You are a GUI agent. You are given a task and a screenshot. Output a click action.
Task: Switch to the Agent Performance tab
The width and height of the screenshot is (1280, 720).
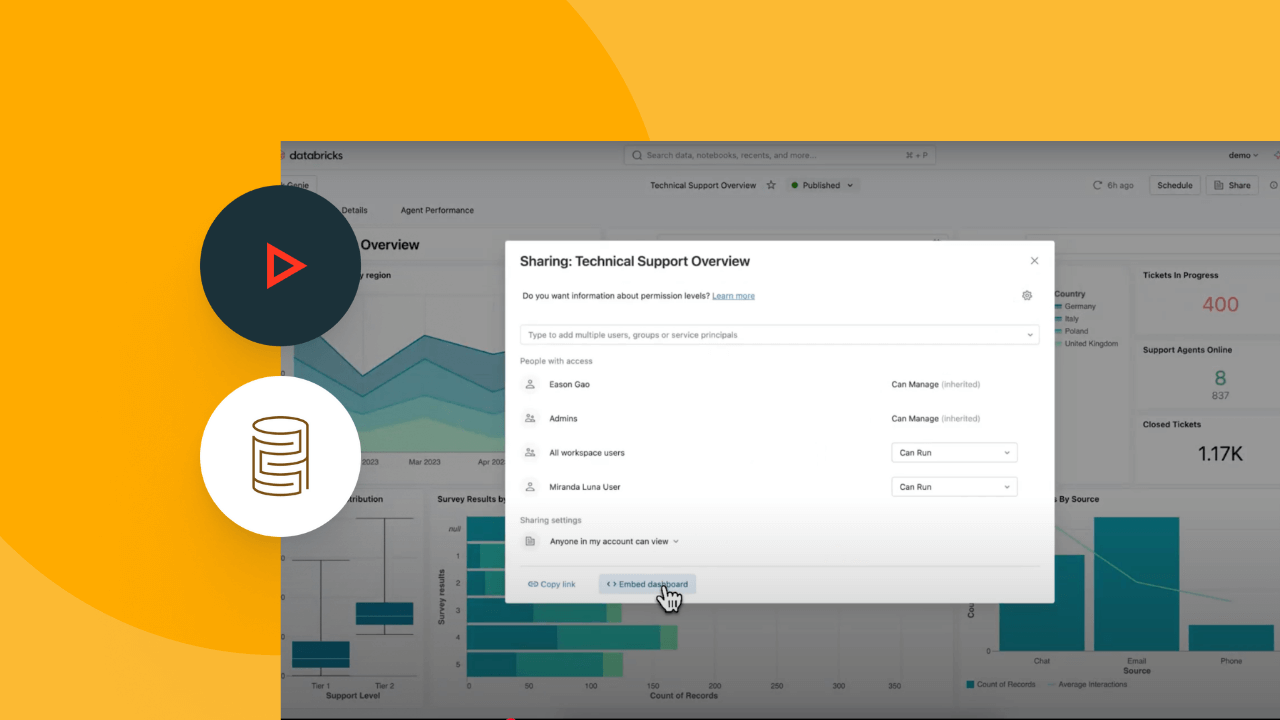coord(437,210)
